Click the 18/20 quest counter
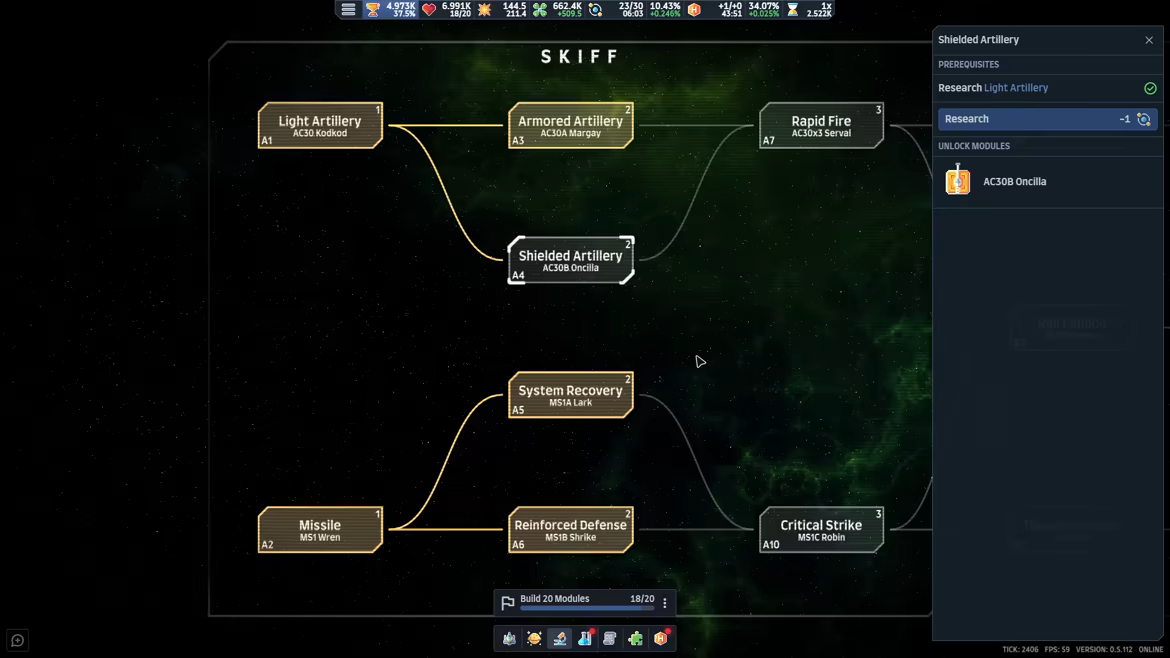This screenshot has height=658, width=1170. point(642,598)
